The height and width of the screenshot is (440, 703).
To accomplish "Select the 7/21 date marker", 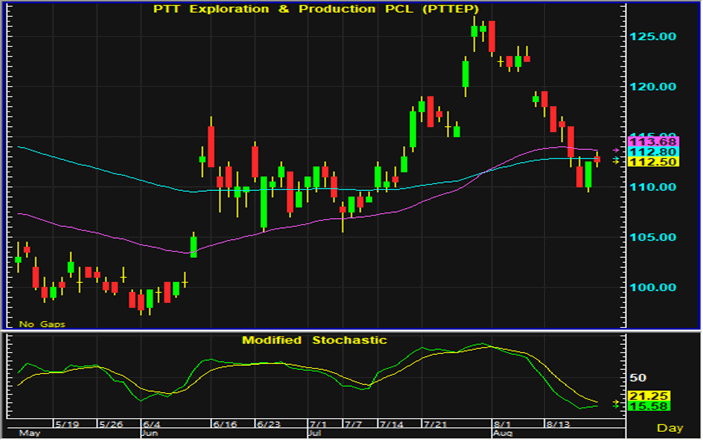I will [435, 424].
